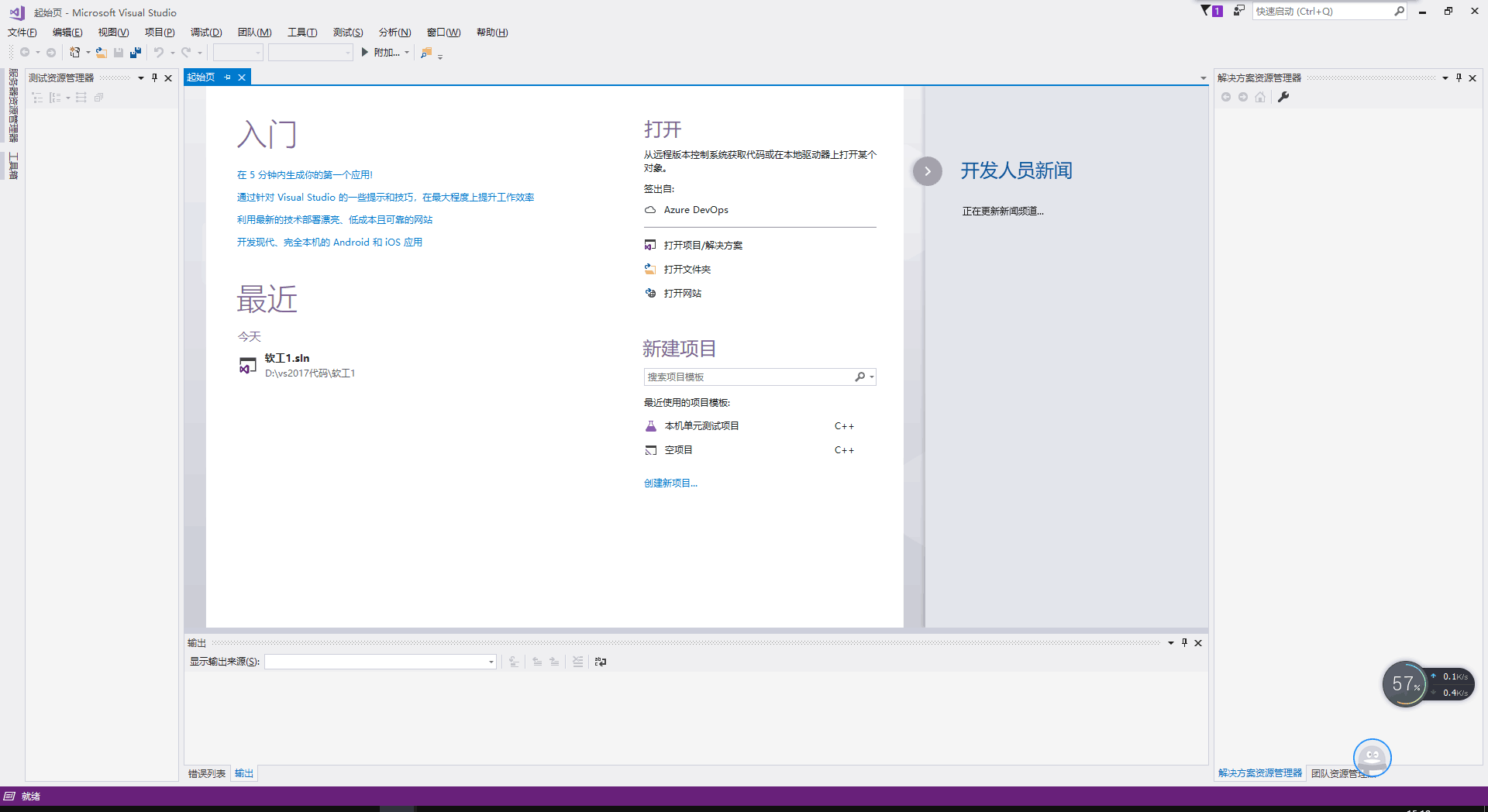The height and width of the screenshot is (812, 1488).
Task: Open the 帮助(H) menu
Action: [x=492, y=33]
